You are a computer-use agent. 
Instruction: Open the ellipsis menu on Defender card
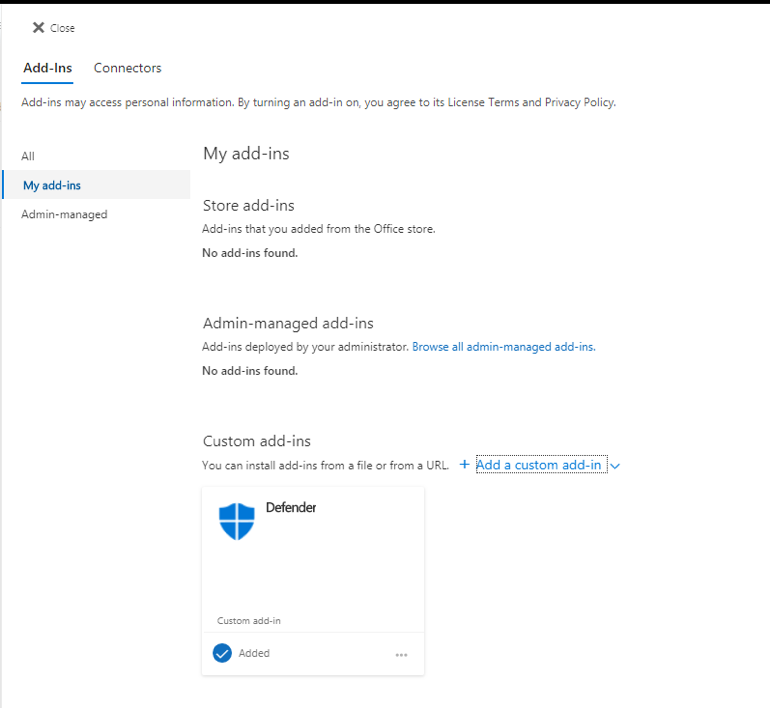tap(401, 655)
